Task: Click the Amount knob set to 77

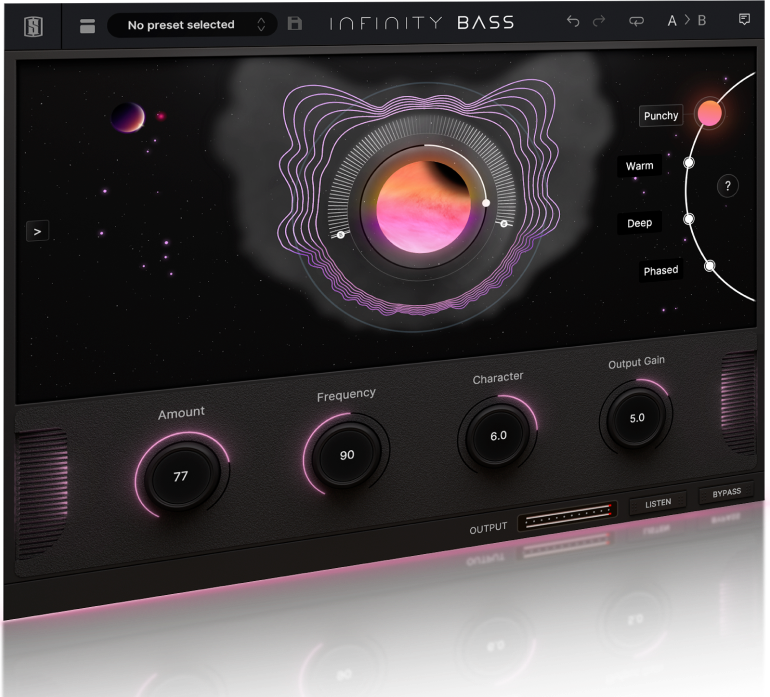Action: (x=181, y=476)
